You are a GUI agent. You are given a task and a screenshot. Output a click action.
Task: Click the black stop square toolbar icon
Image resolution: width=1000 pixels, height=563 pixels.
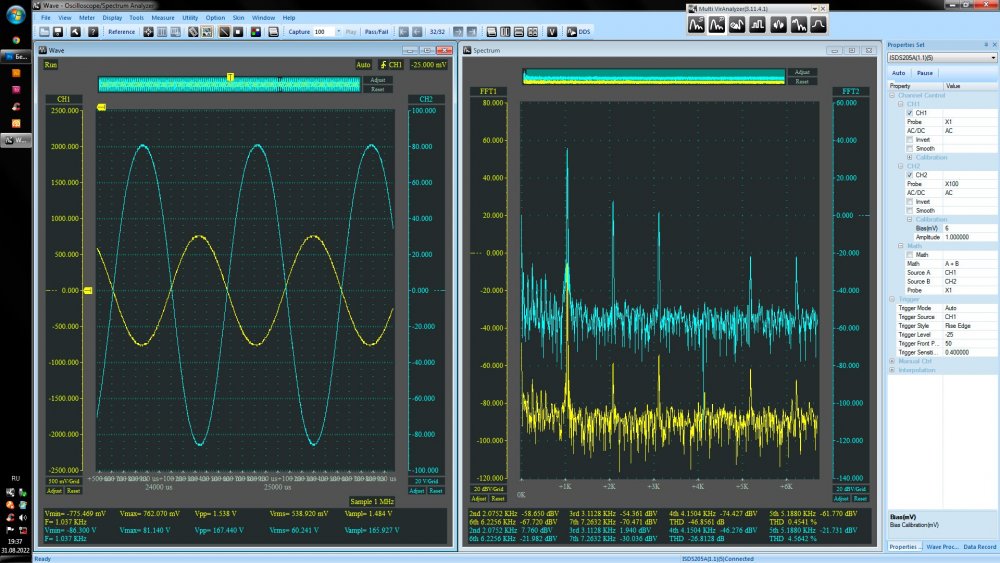pyautogui.click(x=239, y=32)
